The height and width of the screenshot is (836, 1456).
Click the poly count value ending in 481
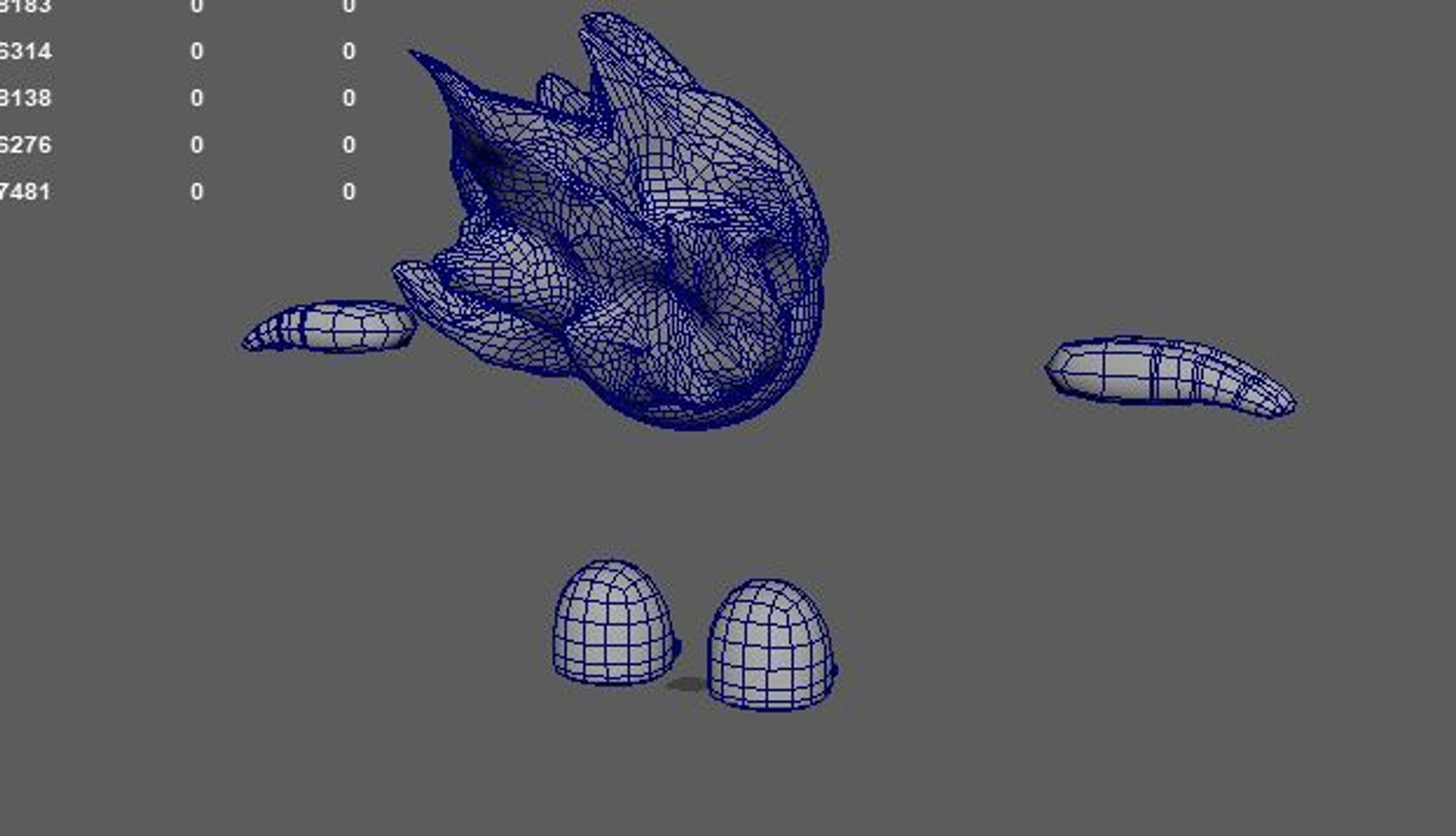click(26, 191)
